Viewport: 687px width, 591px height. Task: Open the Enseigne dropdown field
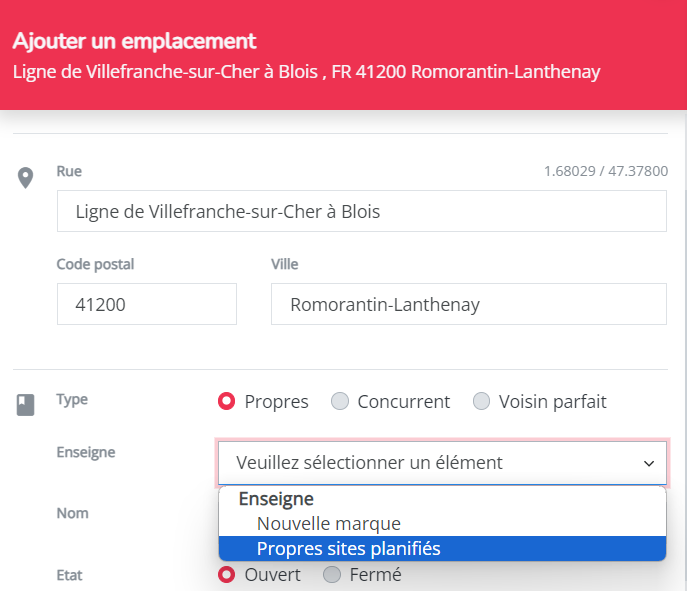point(442,463)
